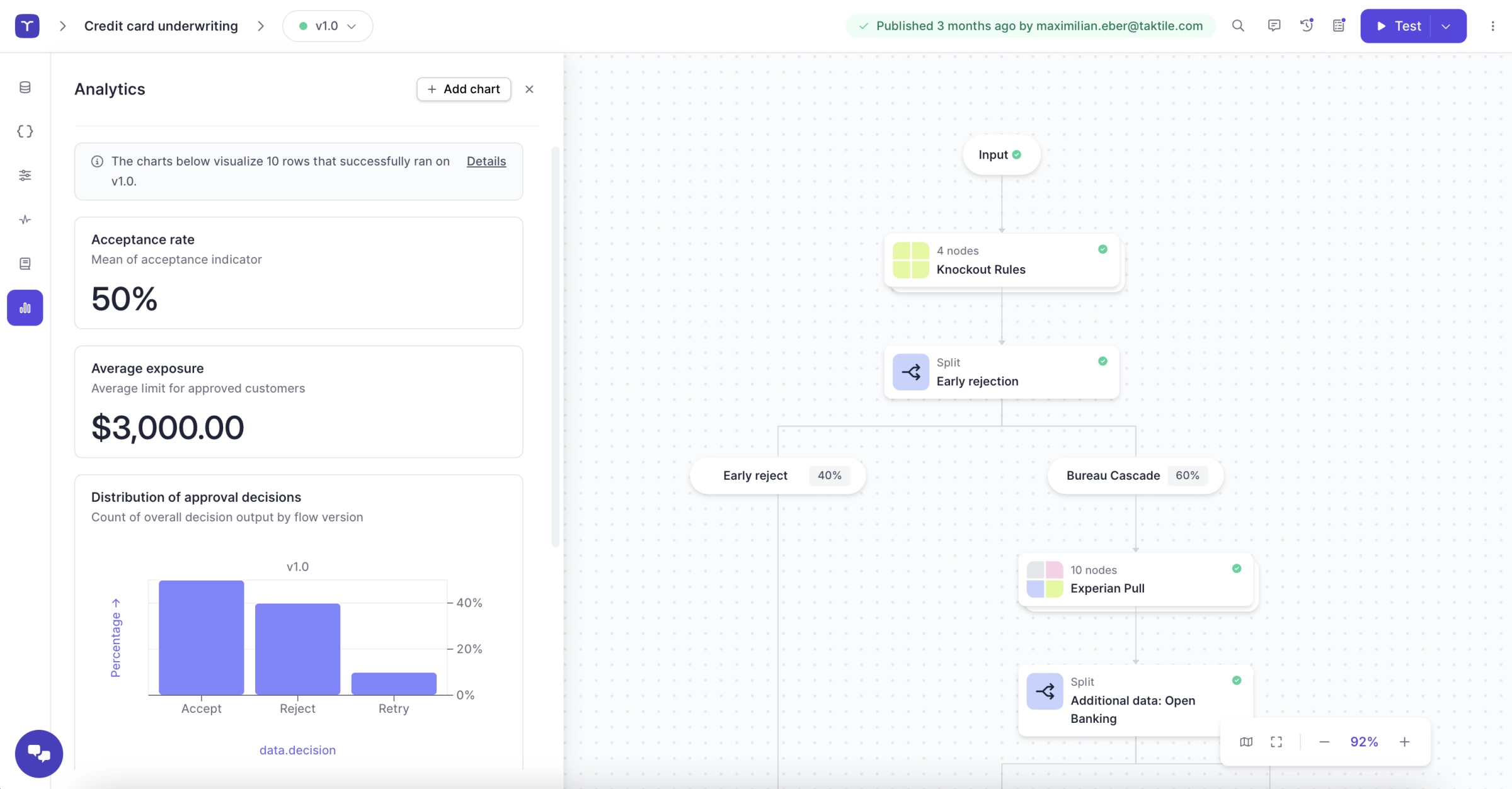This screenshot has height=789, width=1512.
Task: Open version history clock icon
Action: point(1307,26)
